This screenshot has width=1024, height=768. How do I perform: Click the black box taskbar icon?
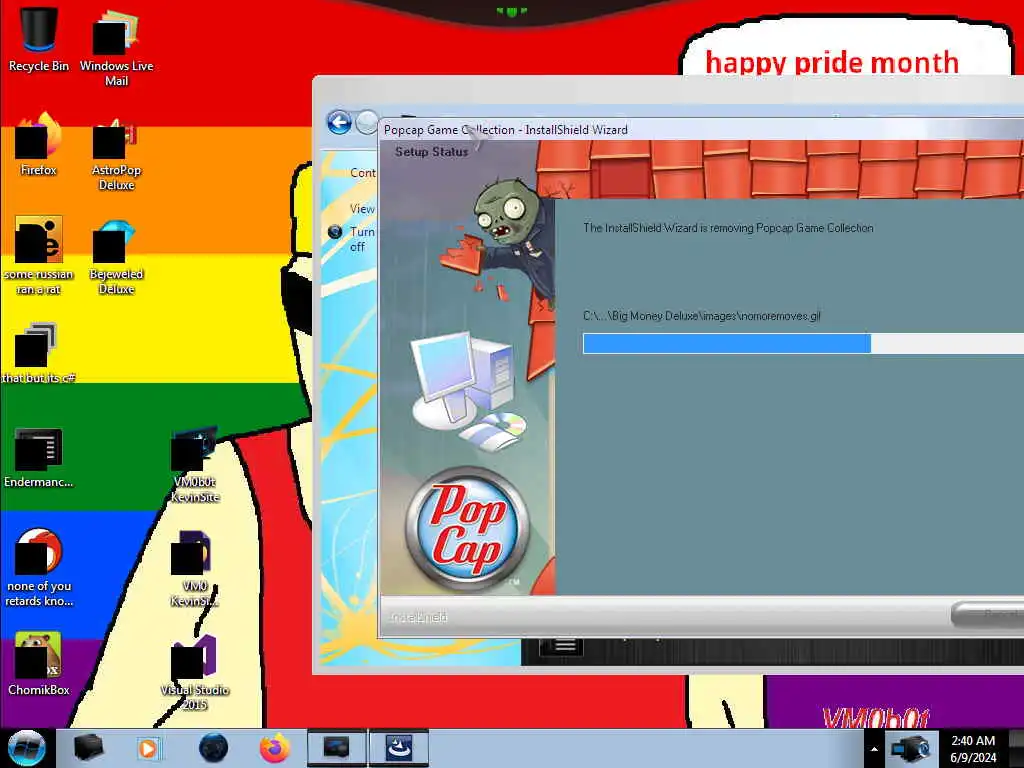(88, 748)
